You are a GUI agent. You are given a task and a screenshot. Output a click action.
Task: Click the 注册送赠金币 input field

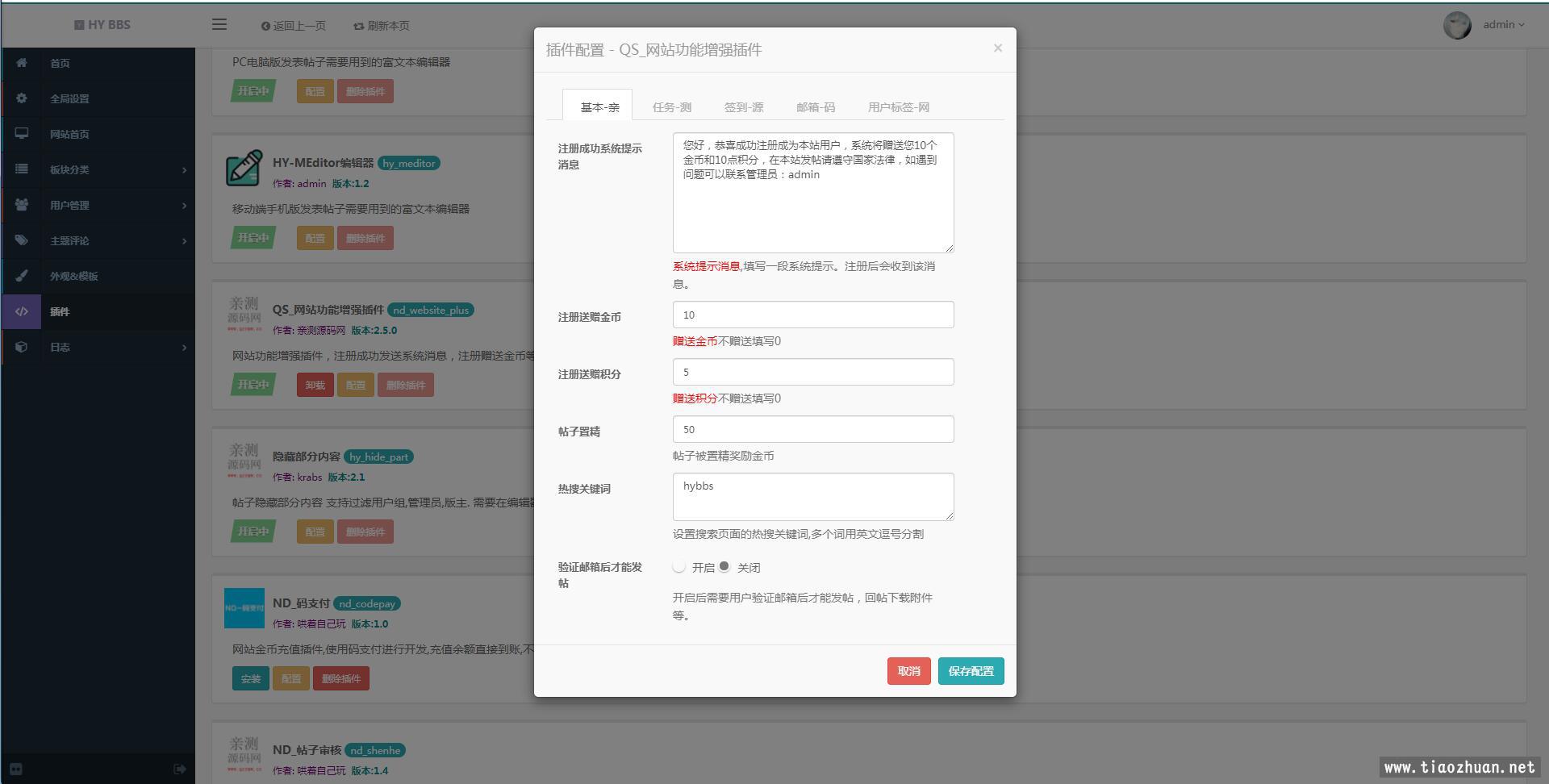(813, 315)
